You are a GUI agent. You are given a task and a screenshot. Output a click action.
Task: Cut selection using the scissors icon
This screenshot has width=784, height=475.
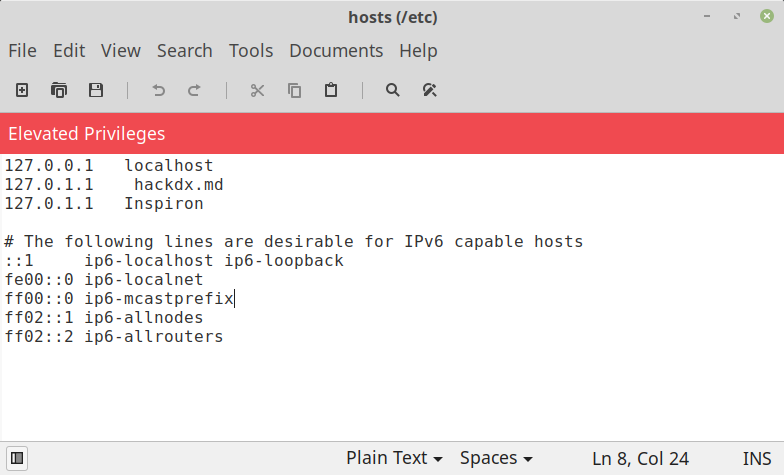pos(257,90)
